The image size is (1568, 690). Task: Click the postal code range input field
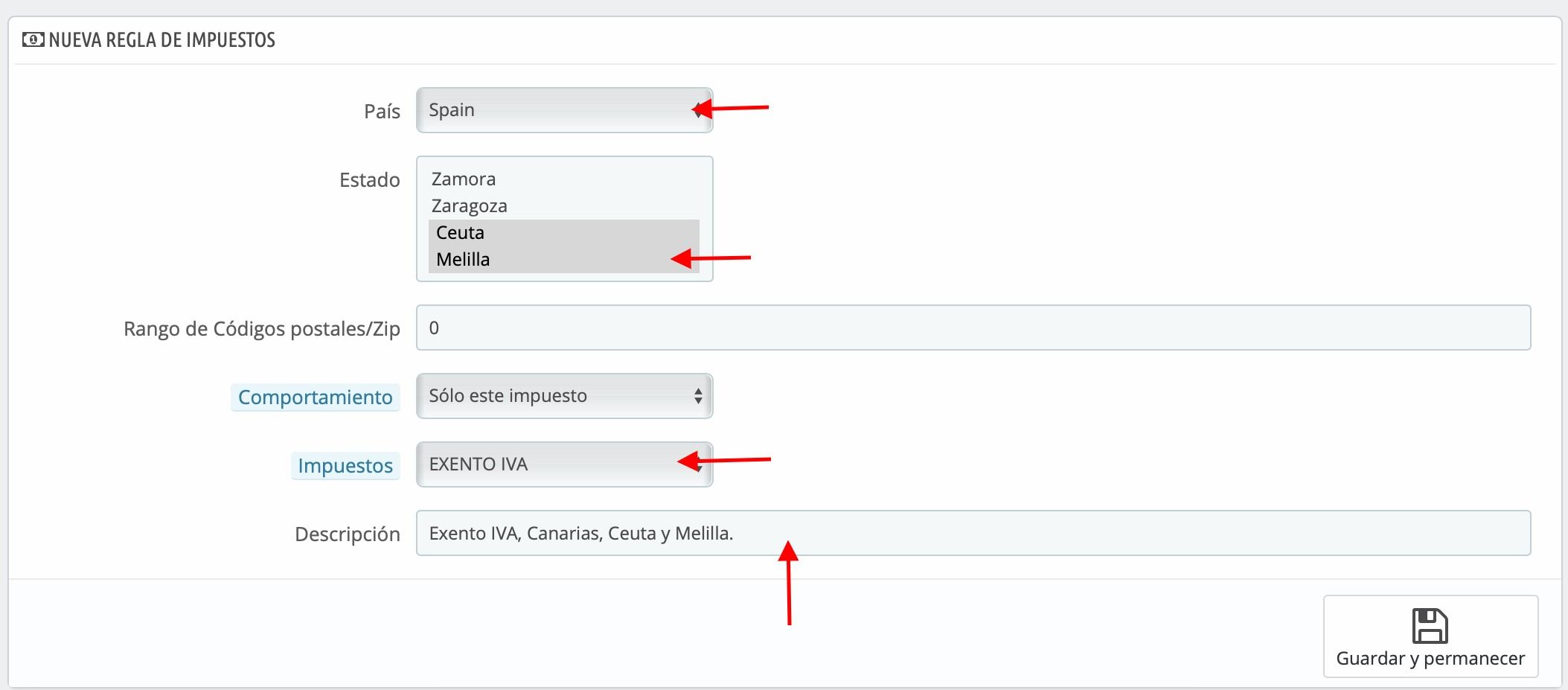tap(973, 328)
